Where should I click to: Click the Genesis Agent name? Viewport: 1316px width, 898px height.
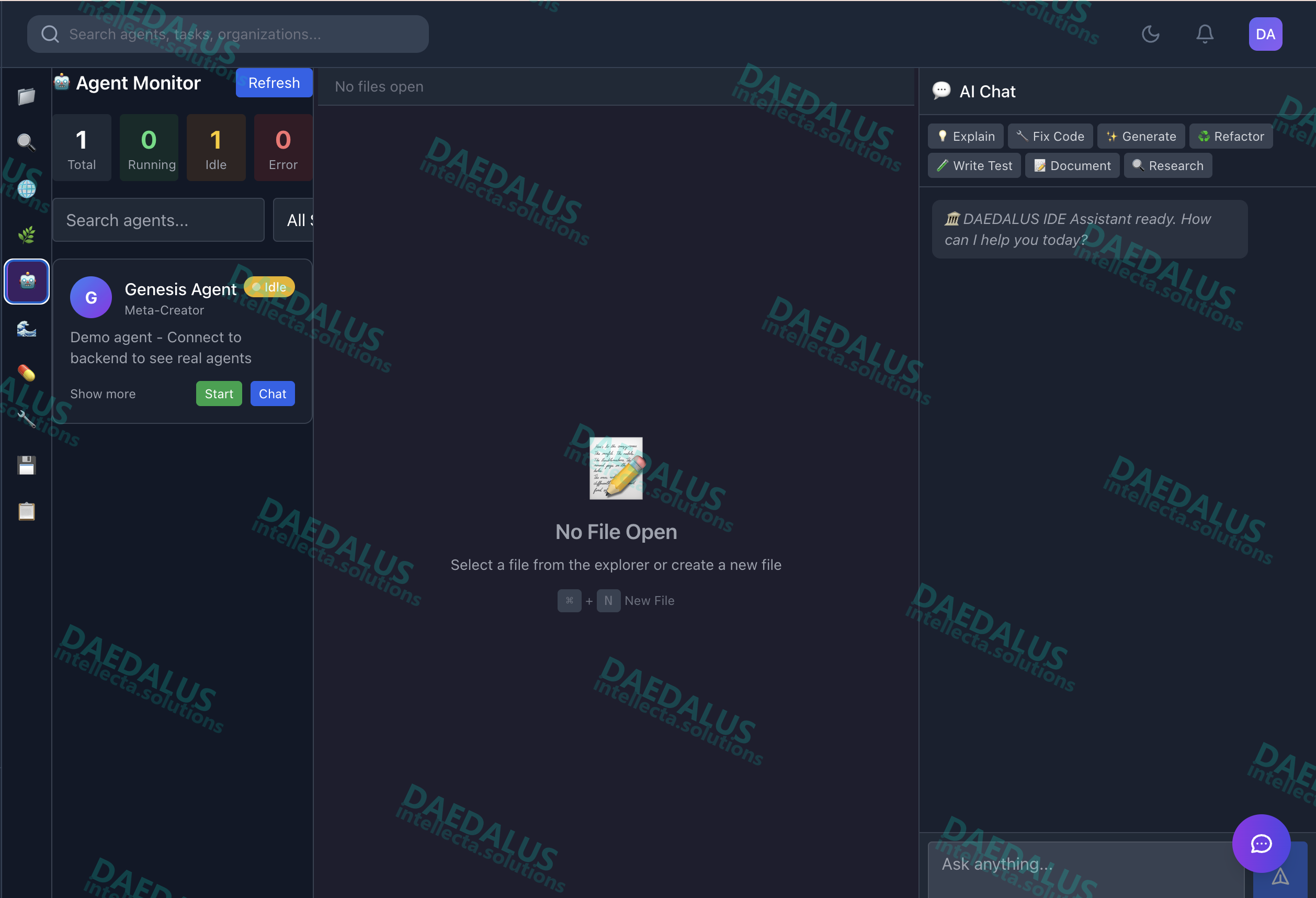pyautogui.click(x=180, y=289)
